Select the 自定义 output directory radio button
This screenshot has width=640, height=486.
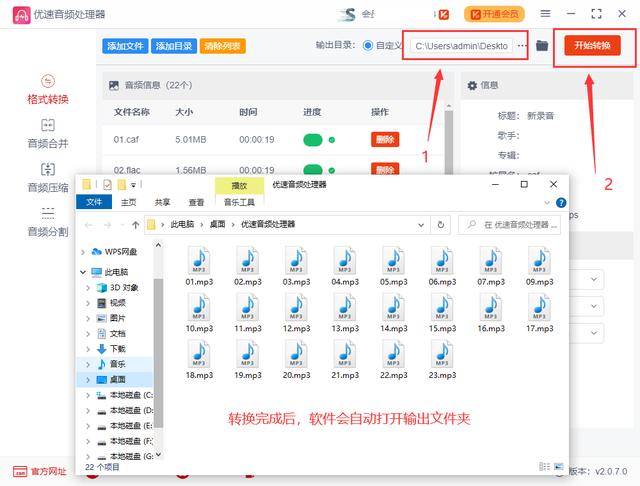click(x=368, y=45)
